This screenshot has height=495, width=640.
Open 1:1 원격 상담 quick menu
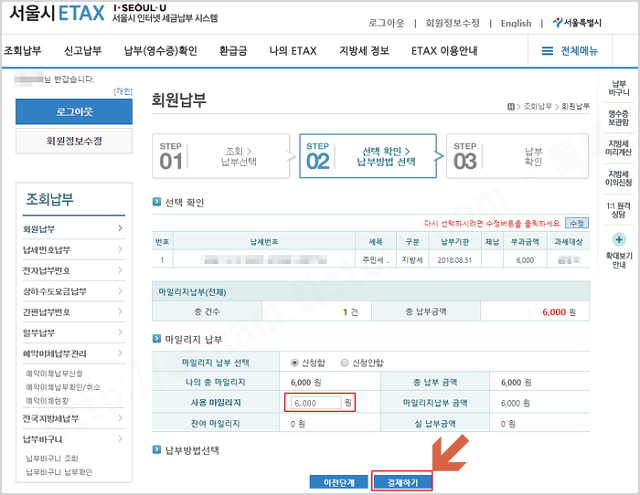[x=619, y=210]
